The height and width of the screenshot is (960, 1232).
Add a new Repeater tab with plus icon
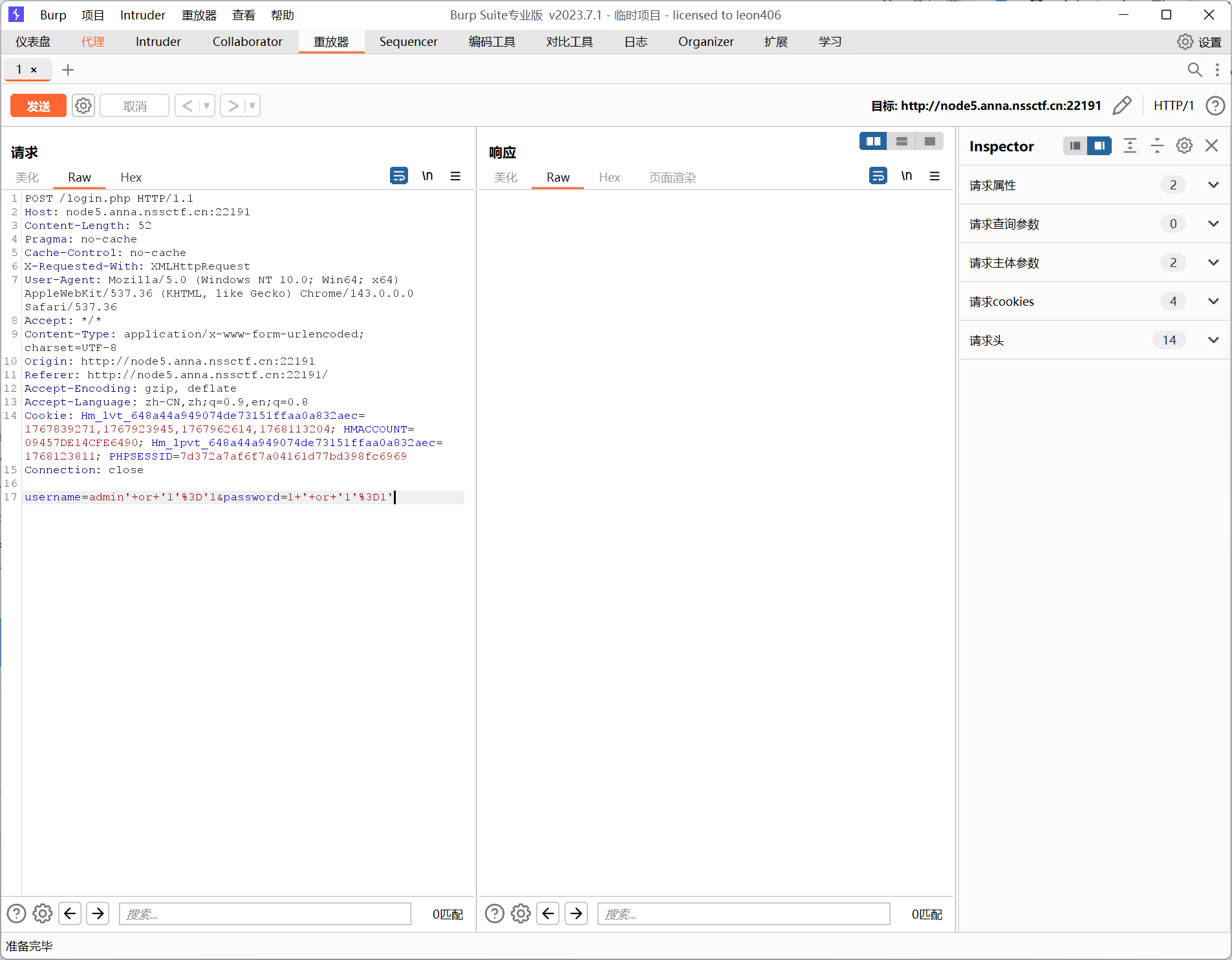point(68,70)
